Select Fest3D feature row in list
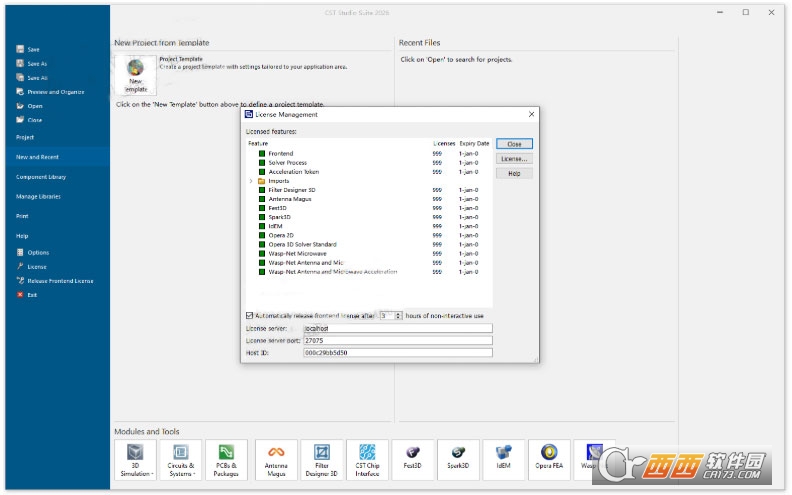 [369, 208]
